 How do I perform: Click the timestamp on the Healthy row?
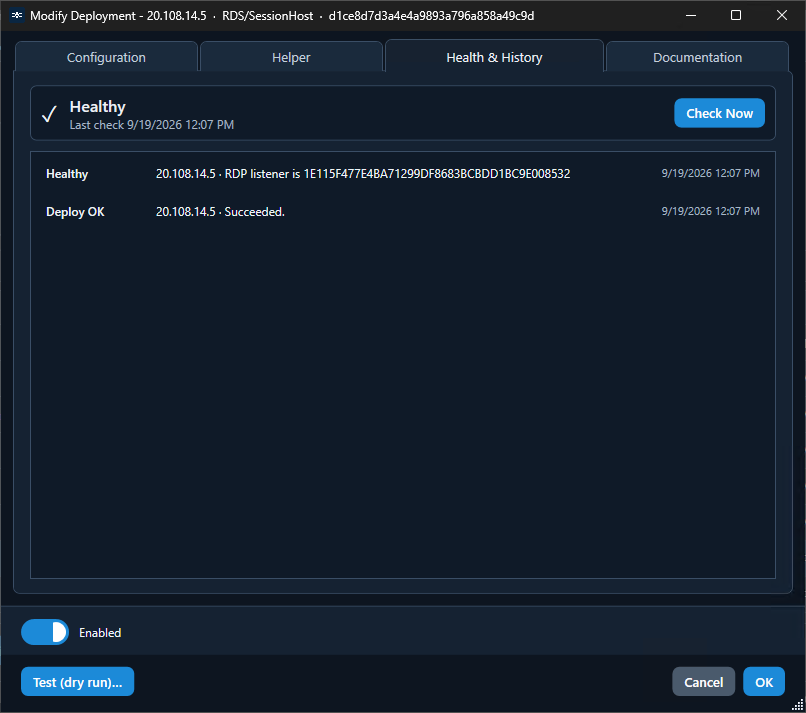[x=710, y=173]
